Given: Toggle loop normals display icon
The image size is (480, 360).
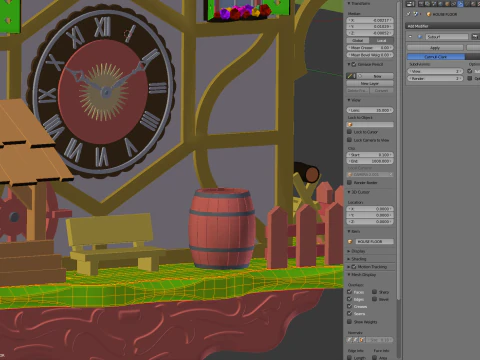Looking at the screenshot, I should [x=356, y=340].
